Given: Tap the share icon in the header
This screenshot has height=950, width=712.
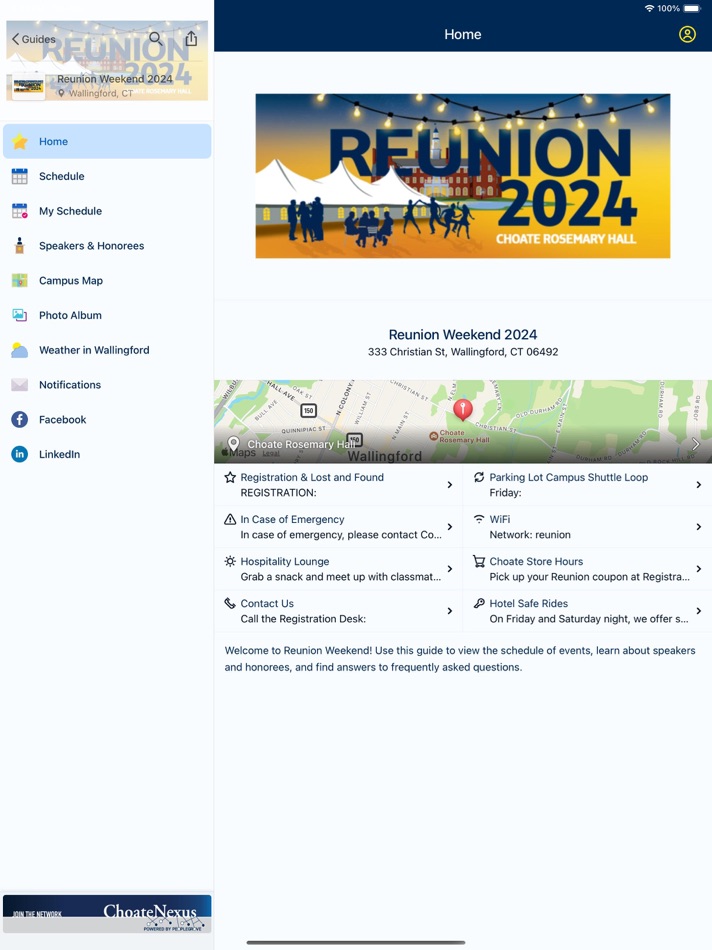Looking at the screenshot, I should click(191, 39).
